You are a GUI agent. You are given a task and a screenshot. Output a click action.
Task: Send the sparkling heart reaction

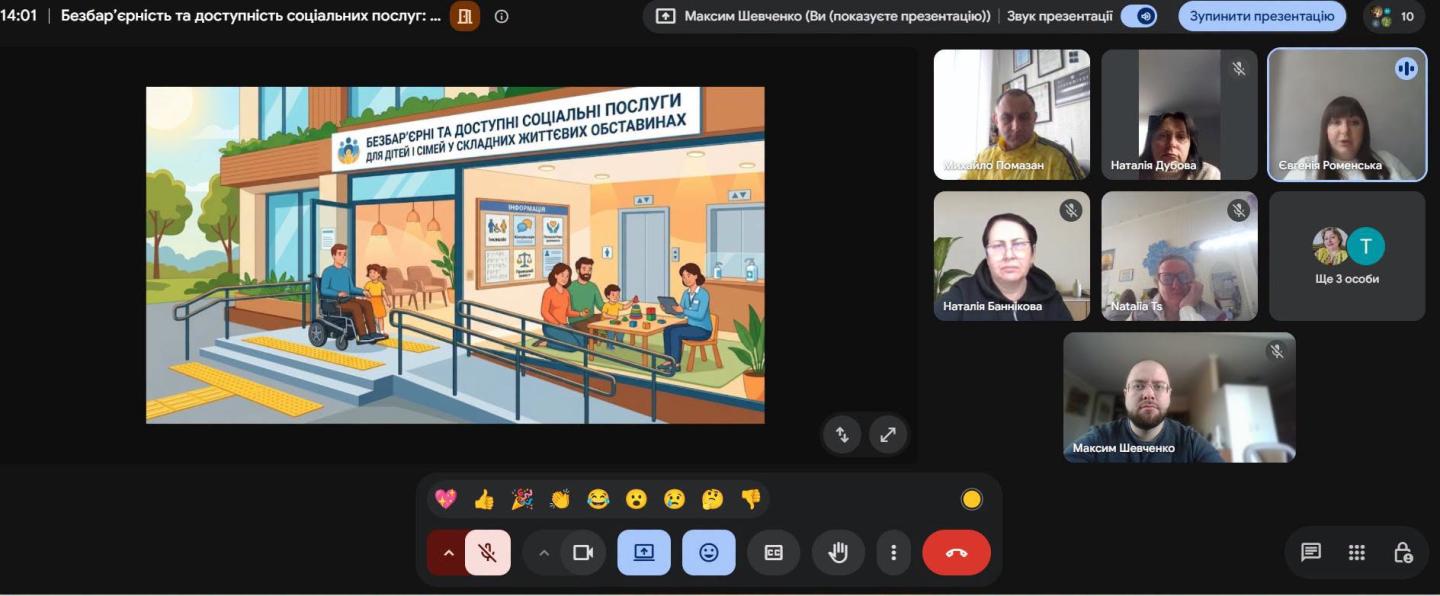coord(445,499)
